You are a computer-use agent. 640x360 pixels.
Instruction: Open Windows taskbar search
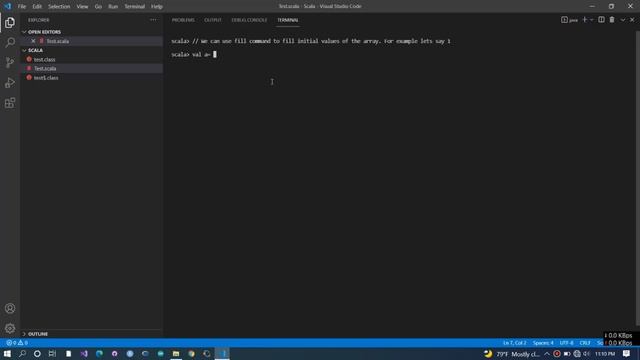pos(22,354)
